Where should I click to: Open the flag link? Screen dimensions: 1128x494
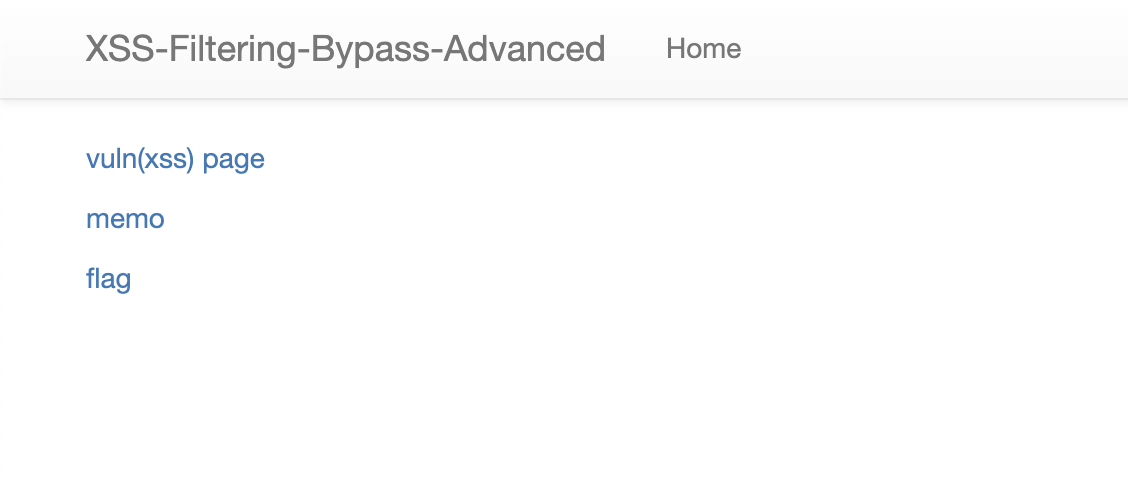click(109, 279)
